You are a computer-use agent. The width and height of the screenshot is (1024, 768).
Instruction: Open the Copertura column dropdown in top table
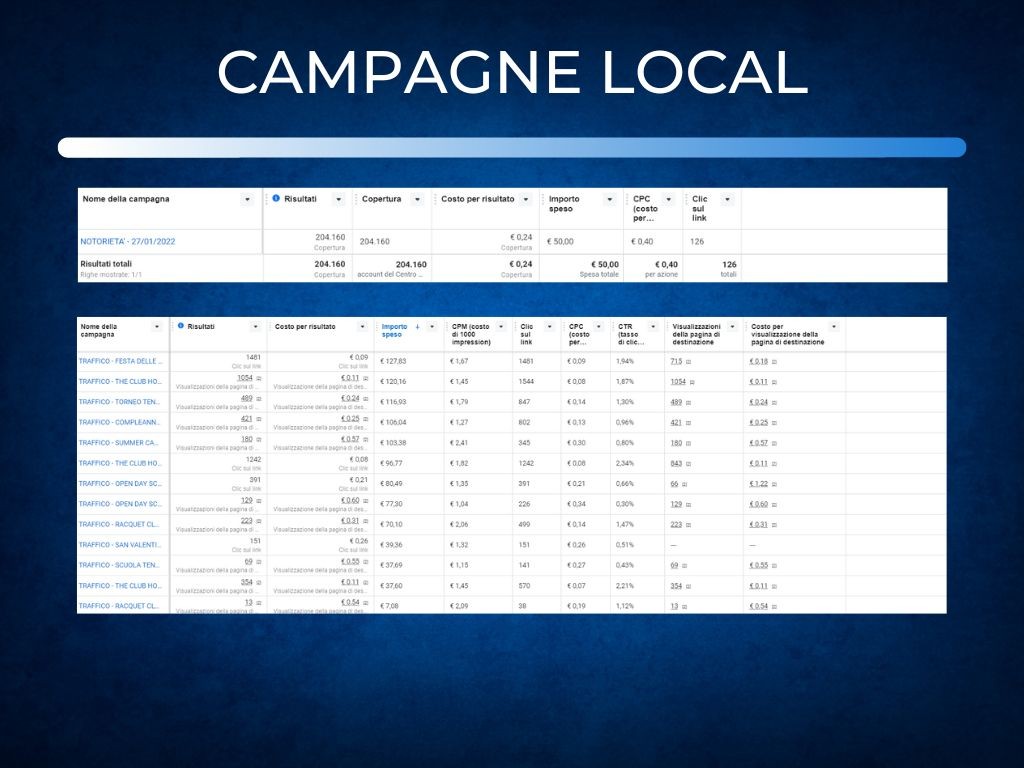[417, 199]
